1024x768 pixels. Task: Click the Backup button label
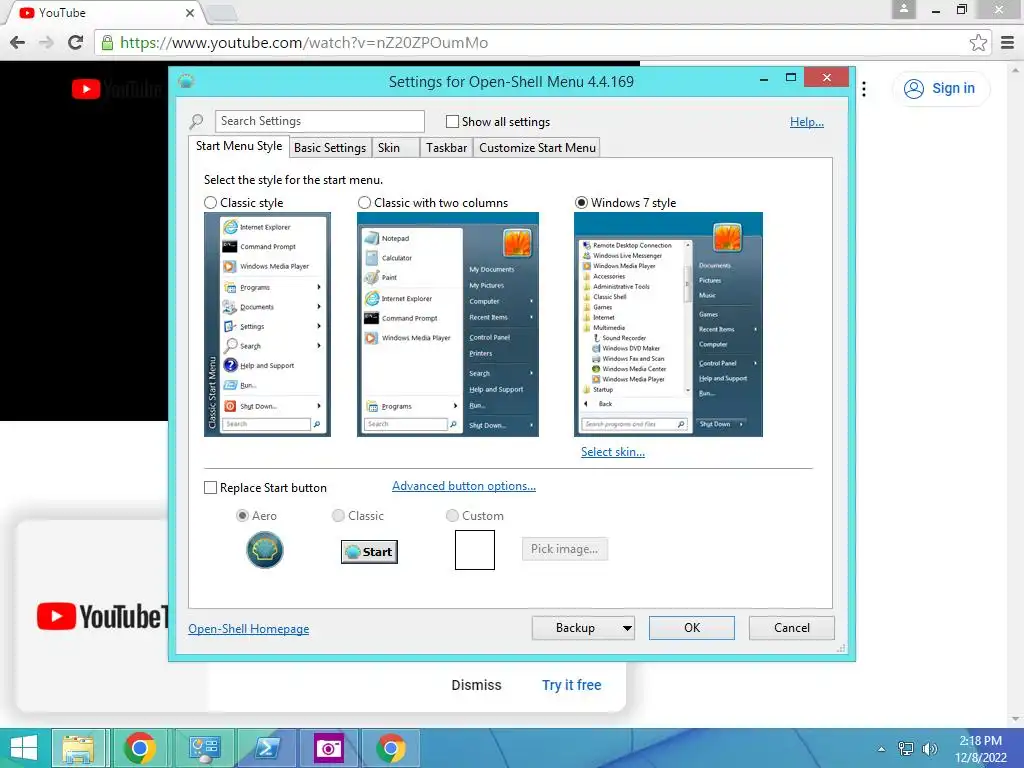coord(575,628)
